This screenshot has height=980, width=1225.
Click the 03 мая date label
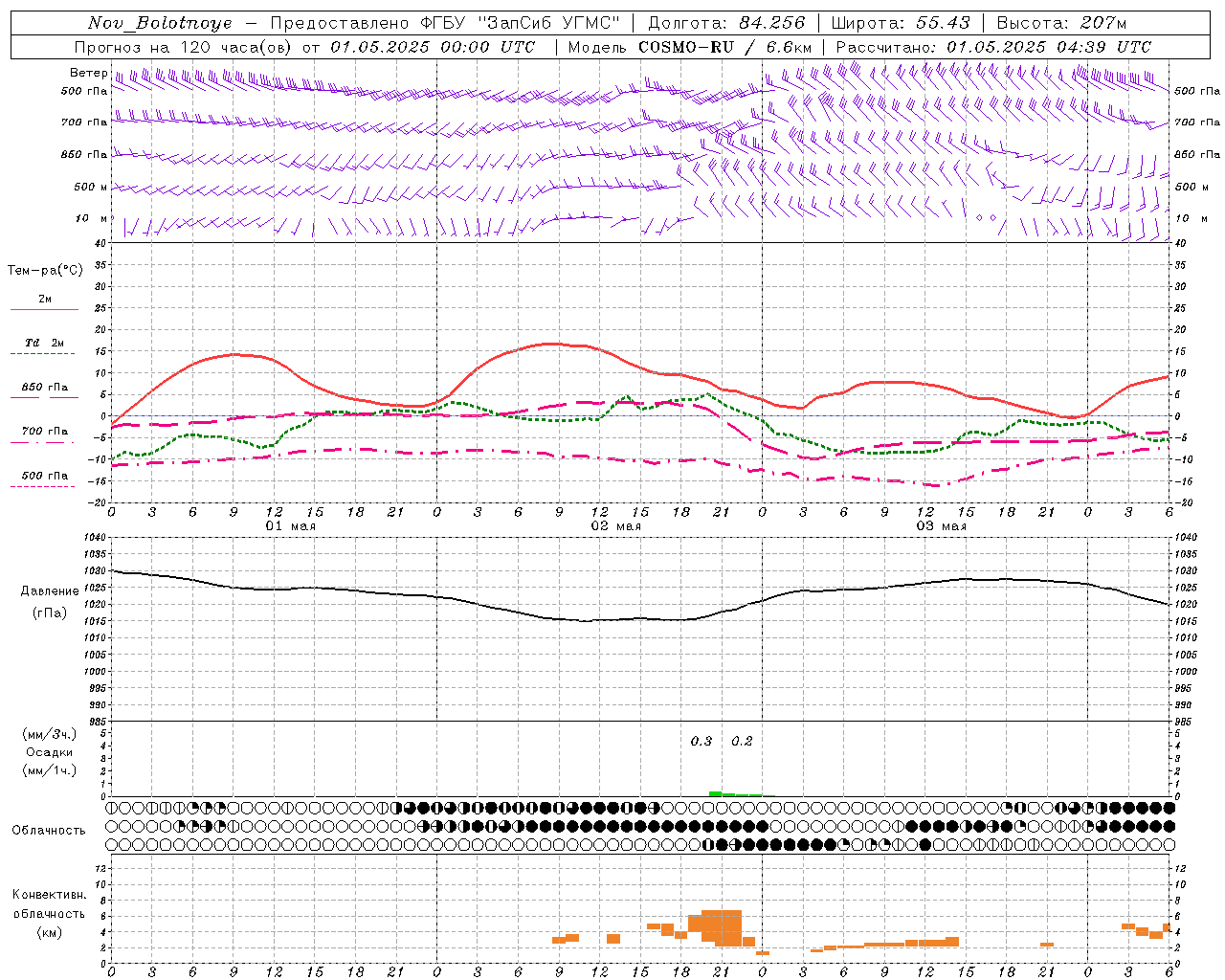(941, 525)
